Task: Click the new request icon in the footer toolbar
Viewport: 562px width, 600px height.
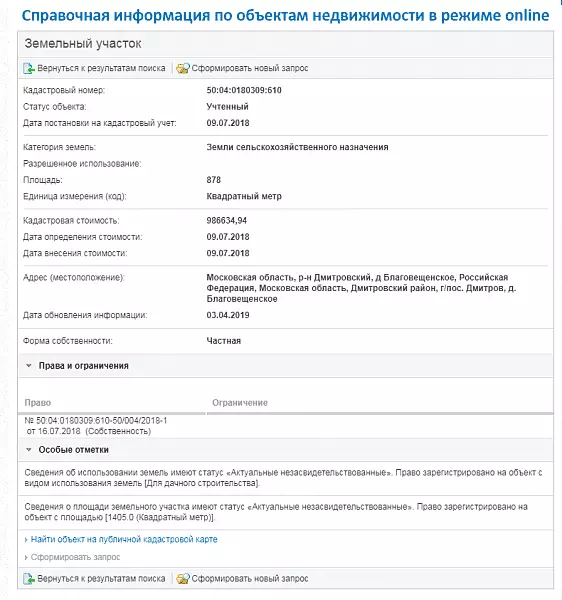Action: [x=182, y=579]
